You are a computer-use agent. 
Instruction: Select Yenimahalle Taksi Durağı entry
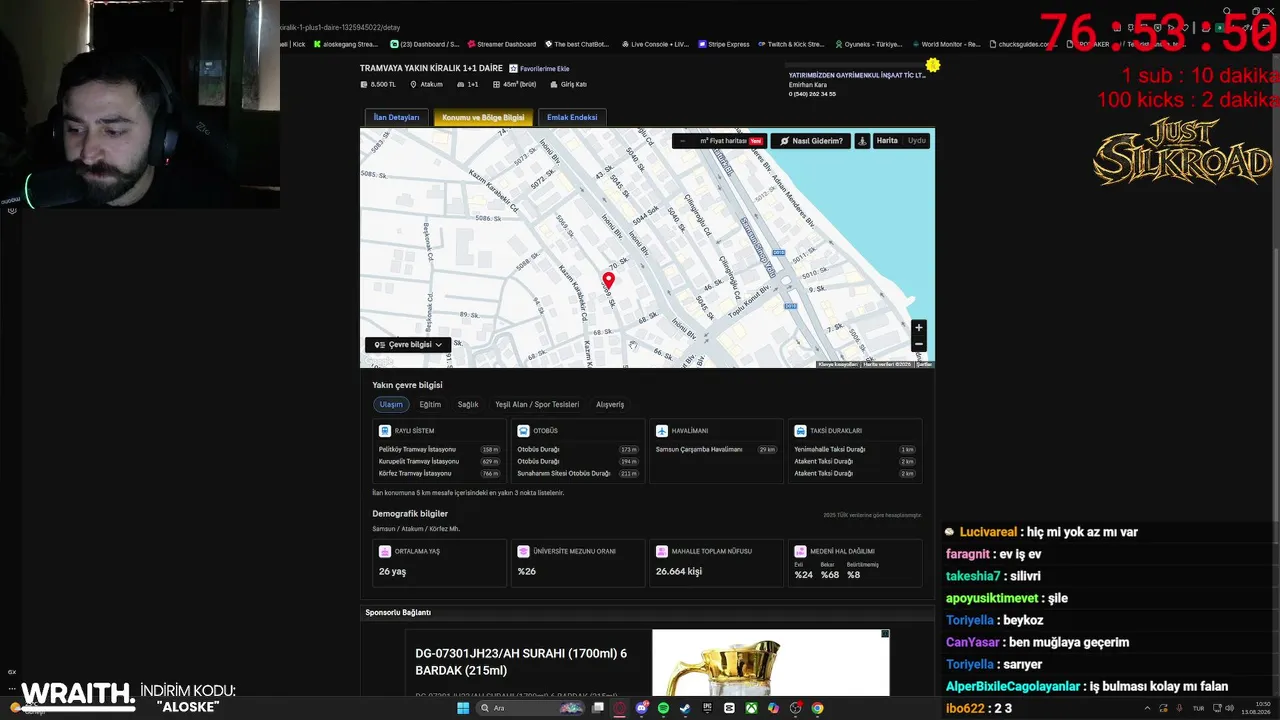(x=855, y=450)
